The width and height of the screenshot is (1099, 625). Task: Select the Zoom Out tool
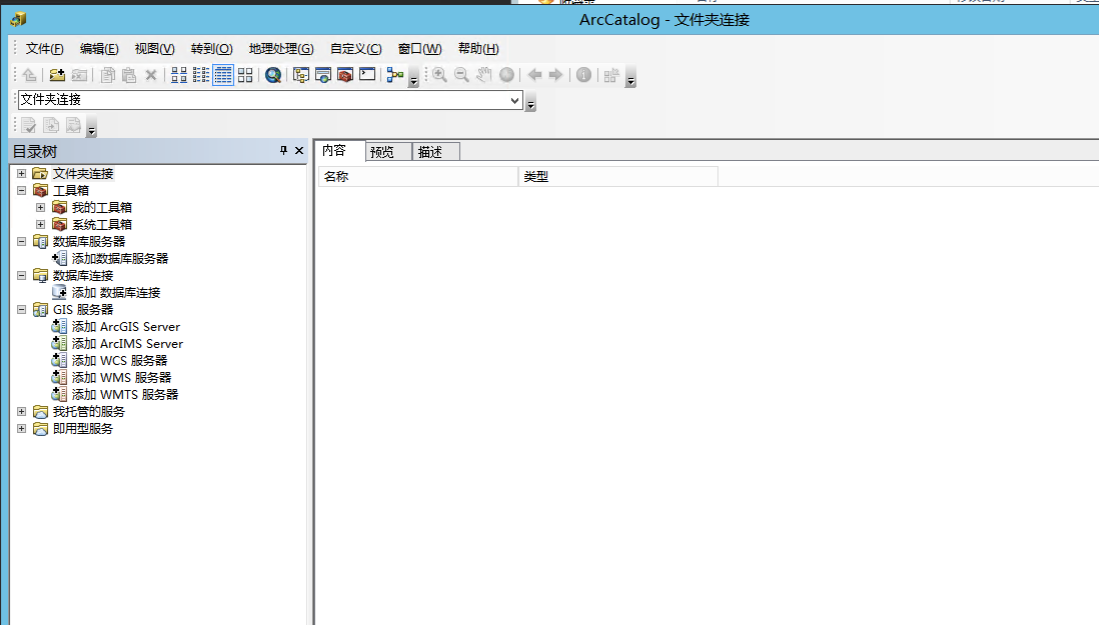coord(461,75)
